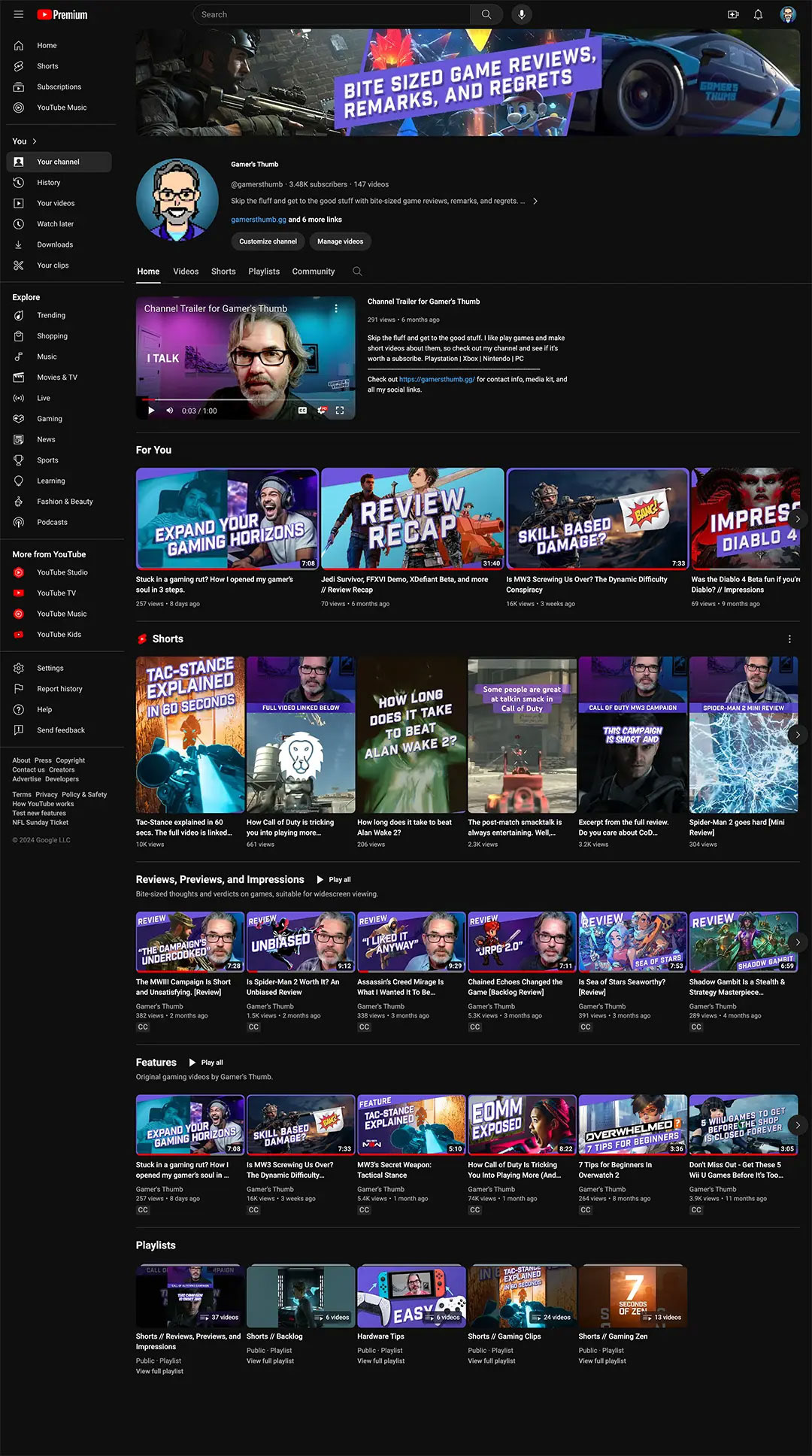This screenshot has height=1456, width=812.
Task: Focus the top search field
Action: pyautogui.click(x=332, y=14)
